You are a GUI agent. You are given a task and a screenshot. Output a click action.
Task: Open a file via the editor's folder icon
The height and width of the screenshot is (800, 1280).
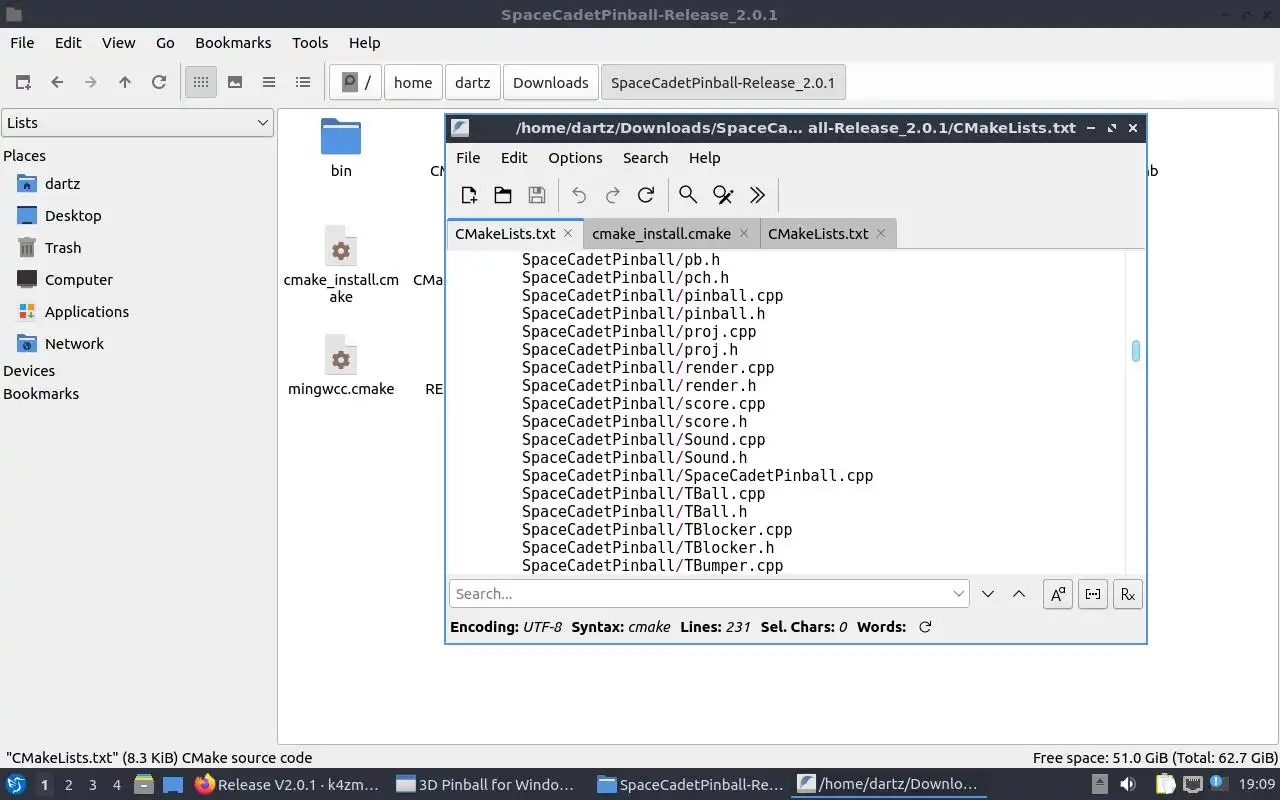point(503,195)
